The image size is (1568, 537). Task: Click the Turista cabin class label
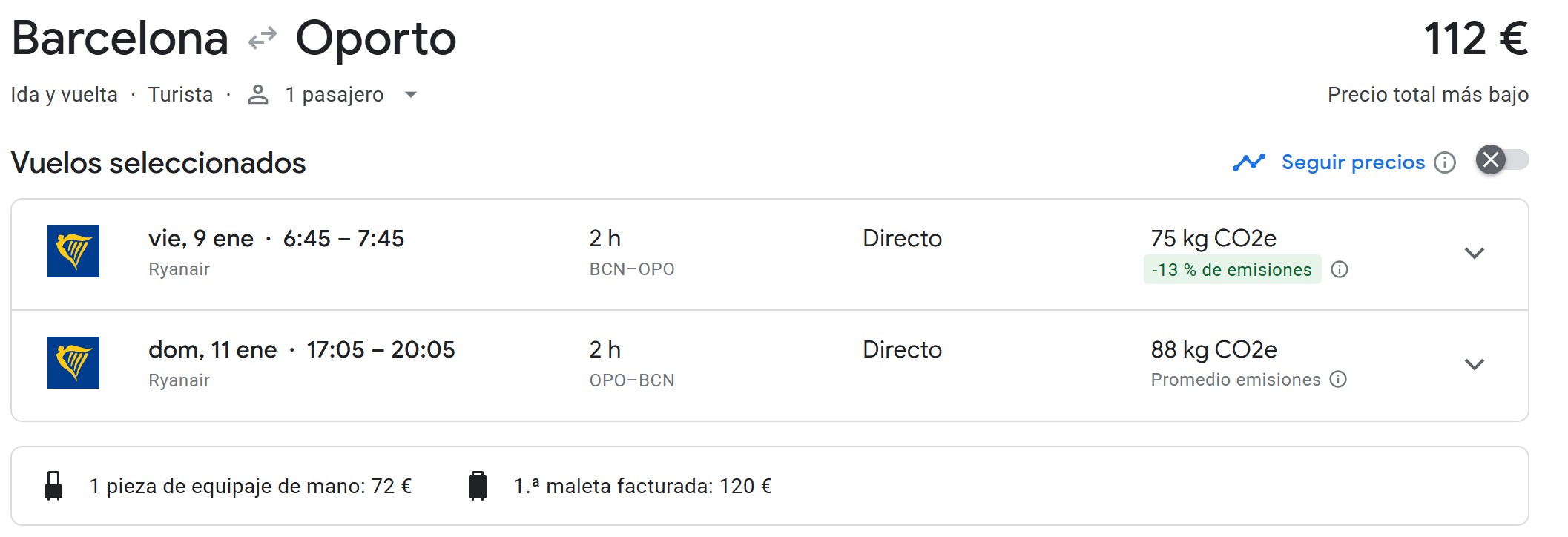[180, 95]
